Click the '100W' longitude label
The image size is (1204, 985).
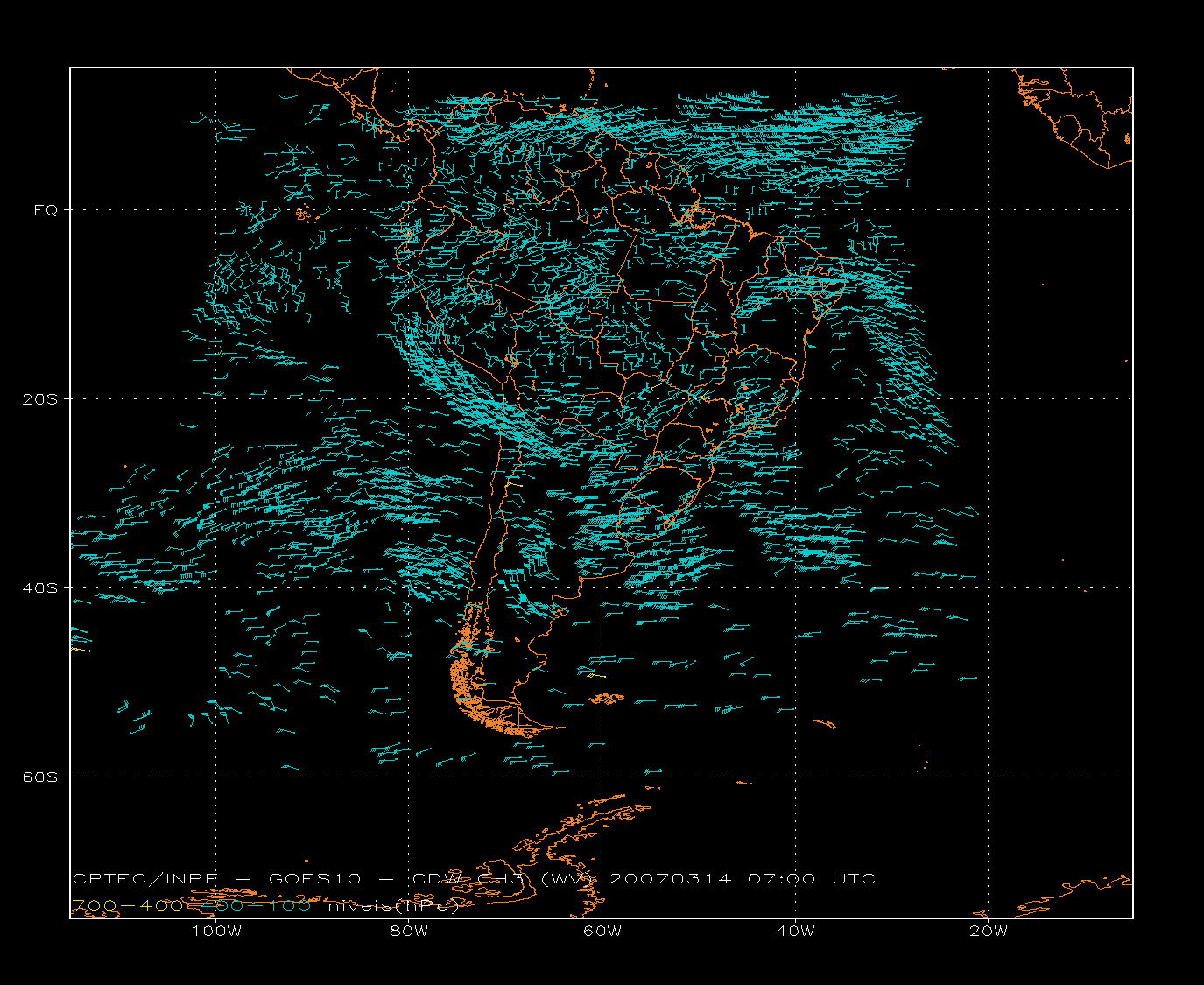pyautogui.click(x=216, y=931)
